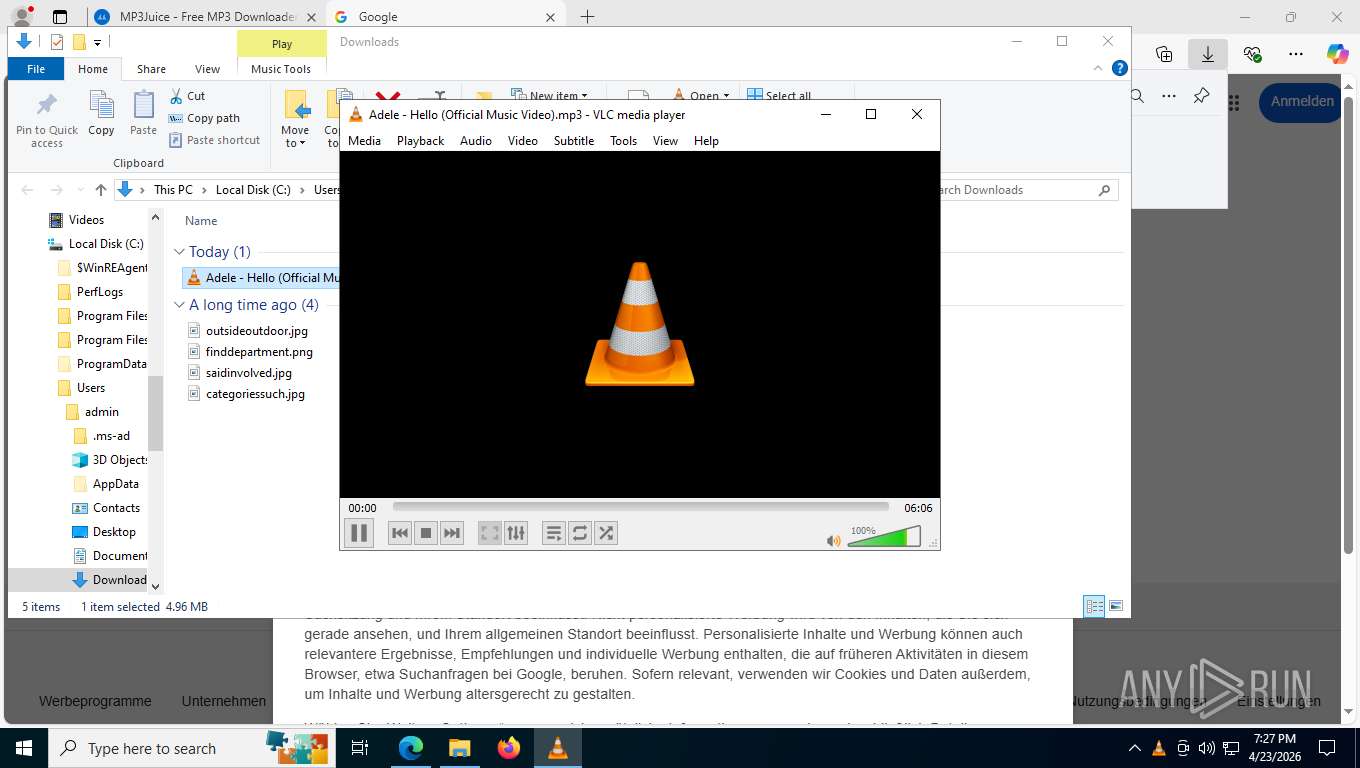The image size is (1360, 768).
Task: Collapse Explorer ribbon chevron
Action: [x=1100, y=69]
